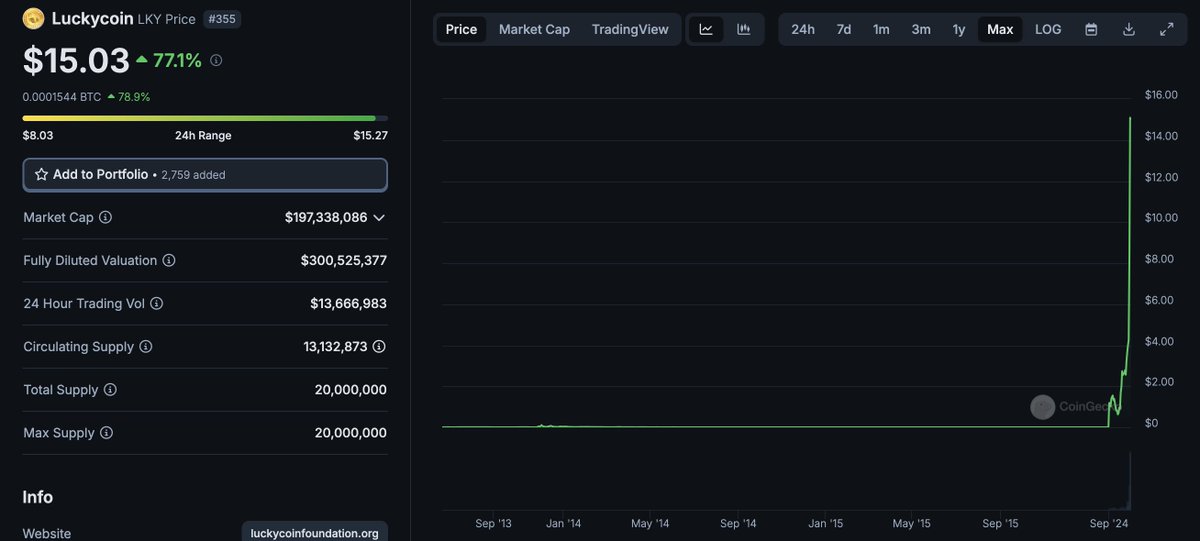Screen dimensions: 1200x541
Task: Click the $300,525,377 valuation value
Action: (344, 260)
